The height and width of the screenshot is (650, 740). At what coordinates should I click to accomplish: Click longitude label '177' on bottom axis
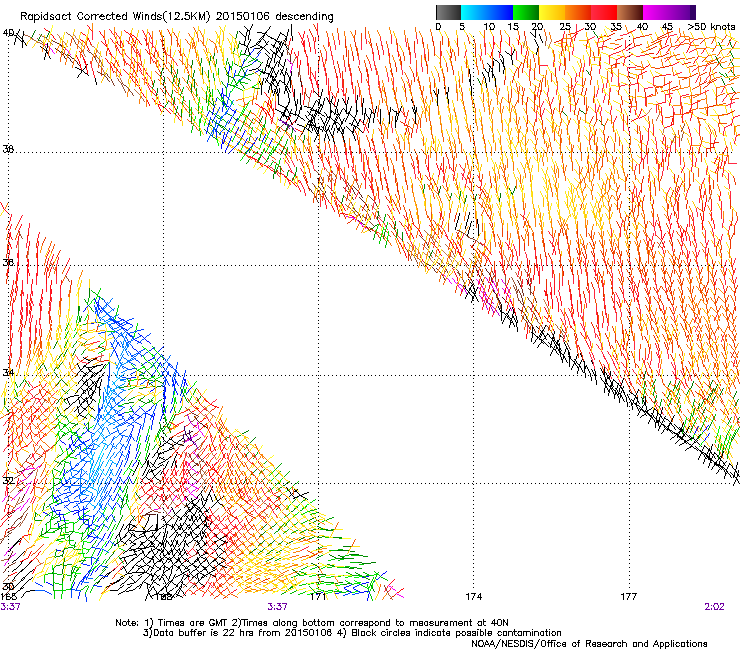click(x=629, y=597)
